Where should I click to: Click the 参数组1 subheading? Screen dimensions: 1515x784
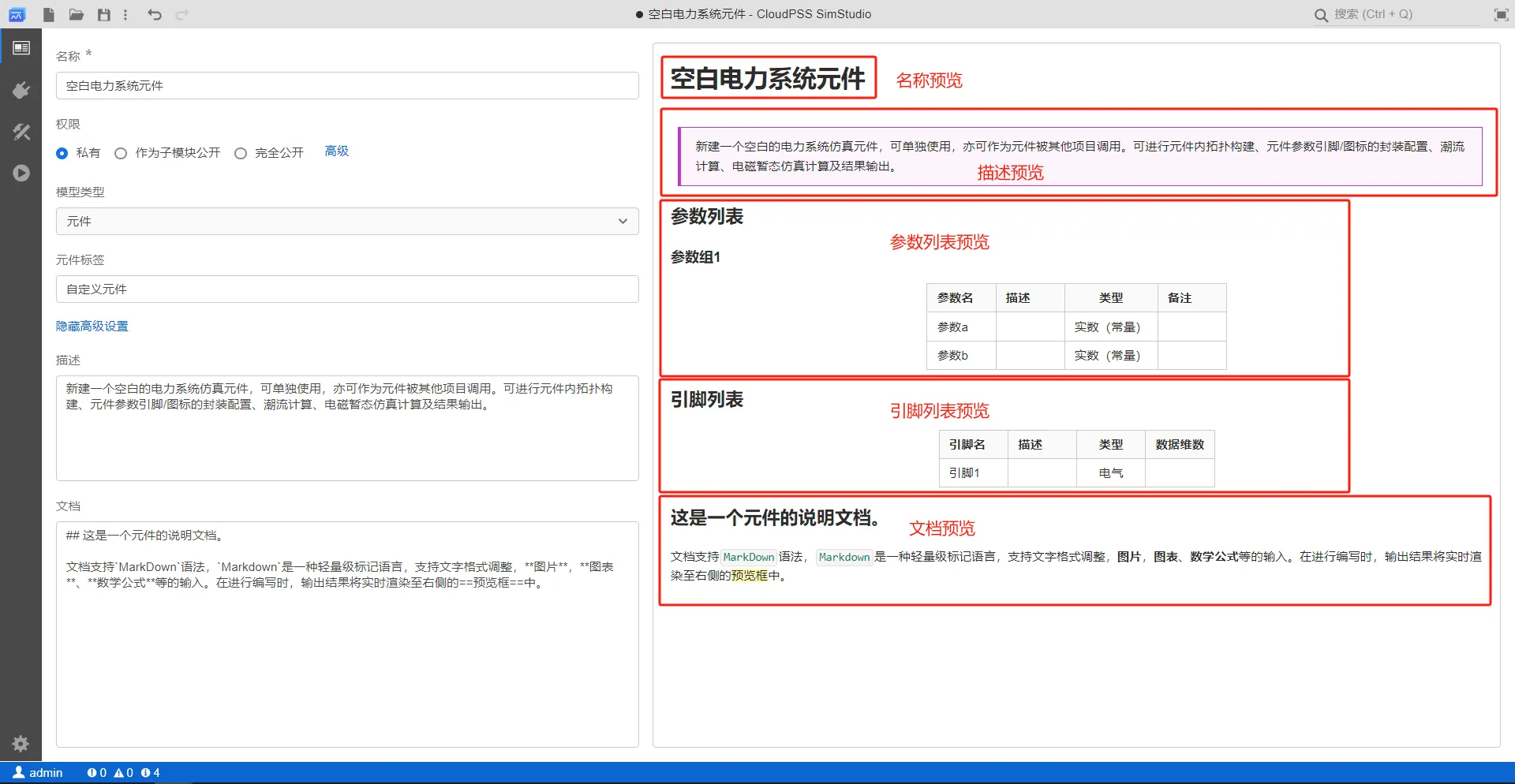pos(695,257)
